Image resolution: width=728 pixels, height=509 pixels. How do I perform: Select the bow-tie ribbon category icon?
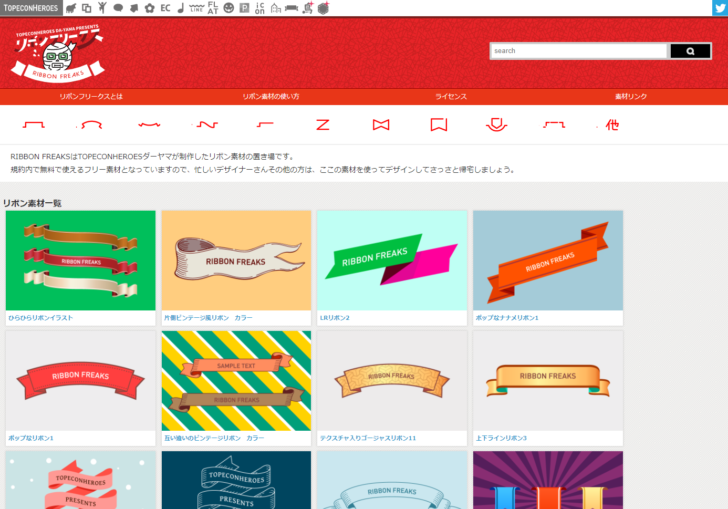(x=381, y=124)
